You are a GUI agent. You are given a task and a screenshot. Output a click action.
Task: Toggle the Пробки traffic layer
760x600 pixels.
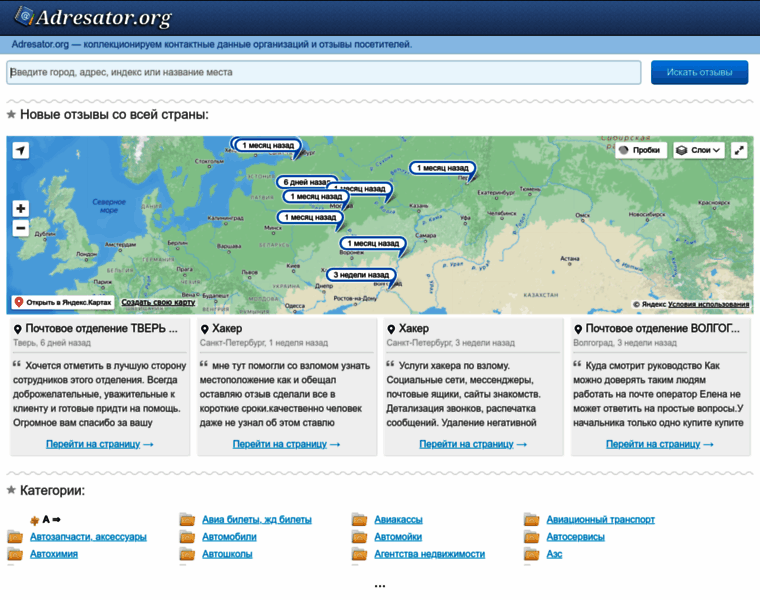641,150
